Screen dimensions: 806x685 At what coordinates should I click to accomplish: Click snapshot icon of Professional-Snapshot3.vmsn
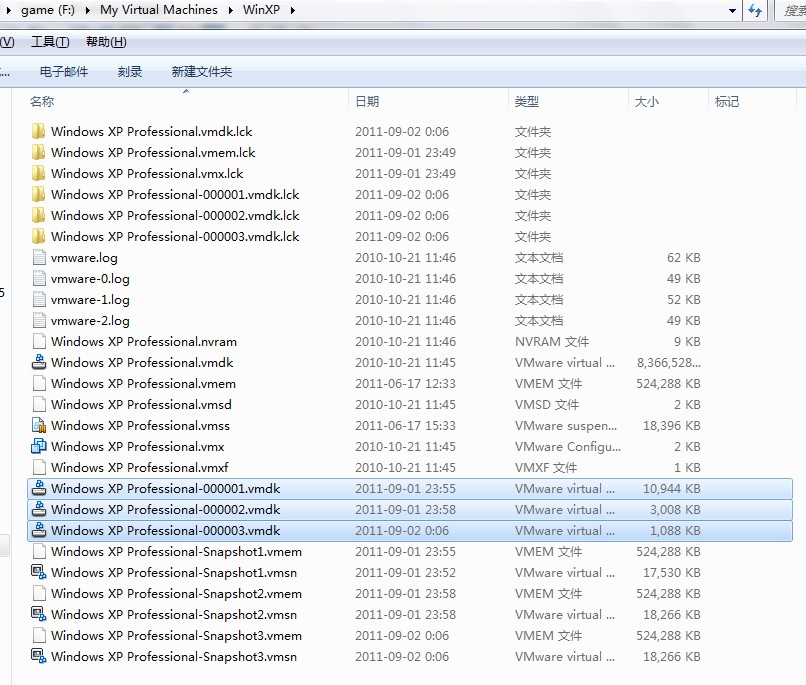39,656
